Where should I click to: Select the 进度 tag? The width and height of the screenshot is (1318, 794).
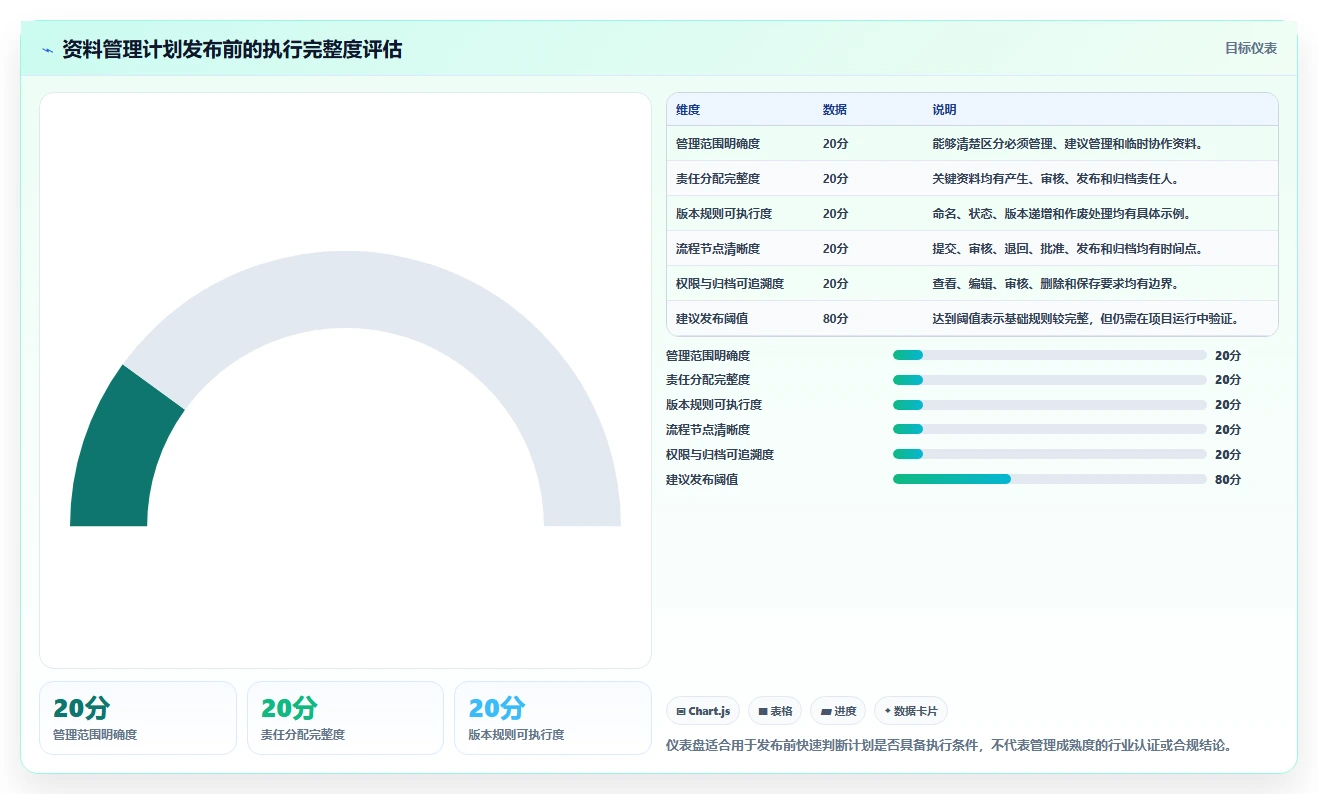coord(838,711)
